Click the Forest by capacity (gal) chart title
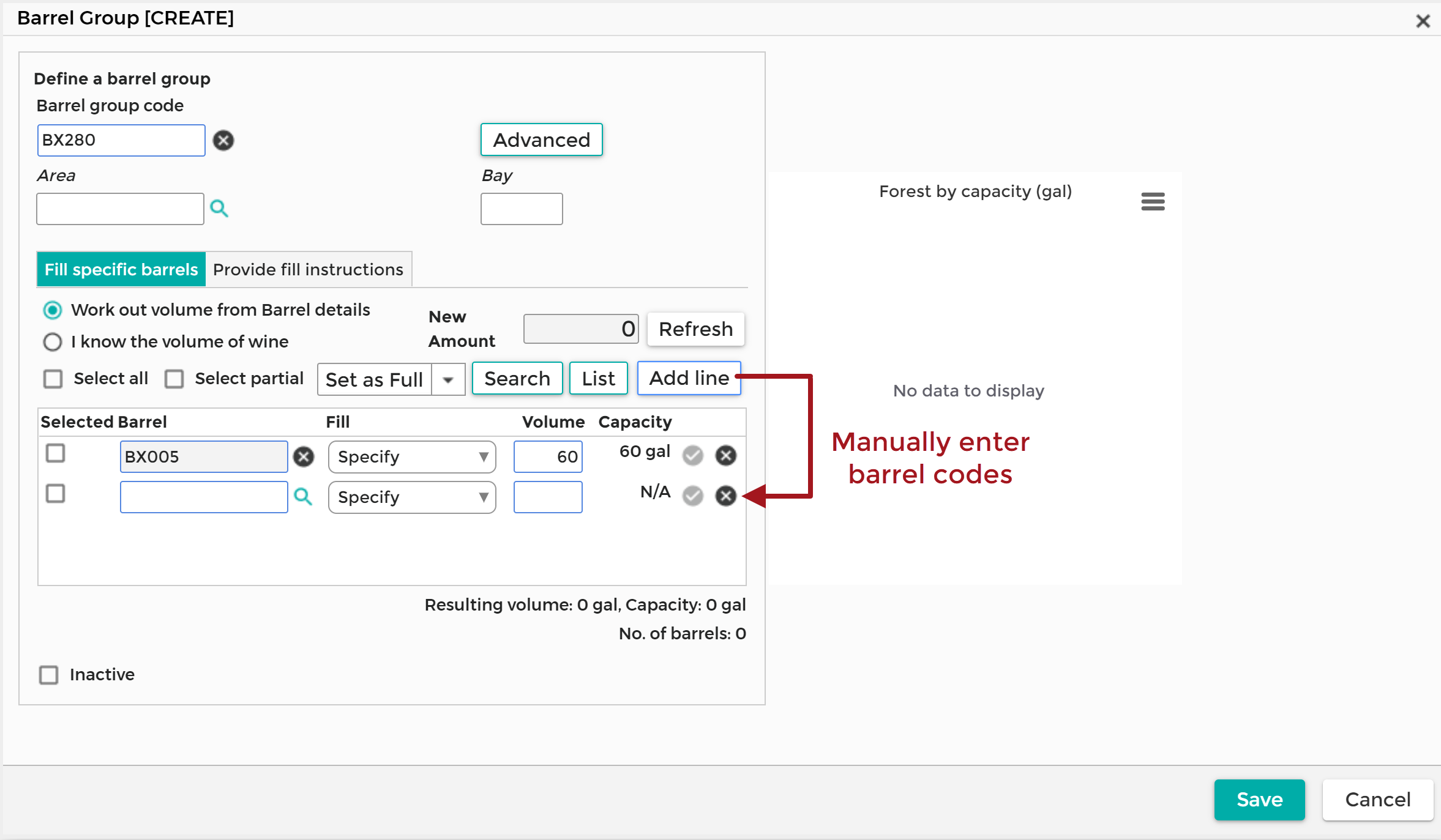 pyautogui.click(x=975, y=191)
